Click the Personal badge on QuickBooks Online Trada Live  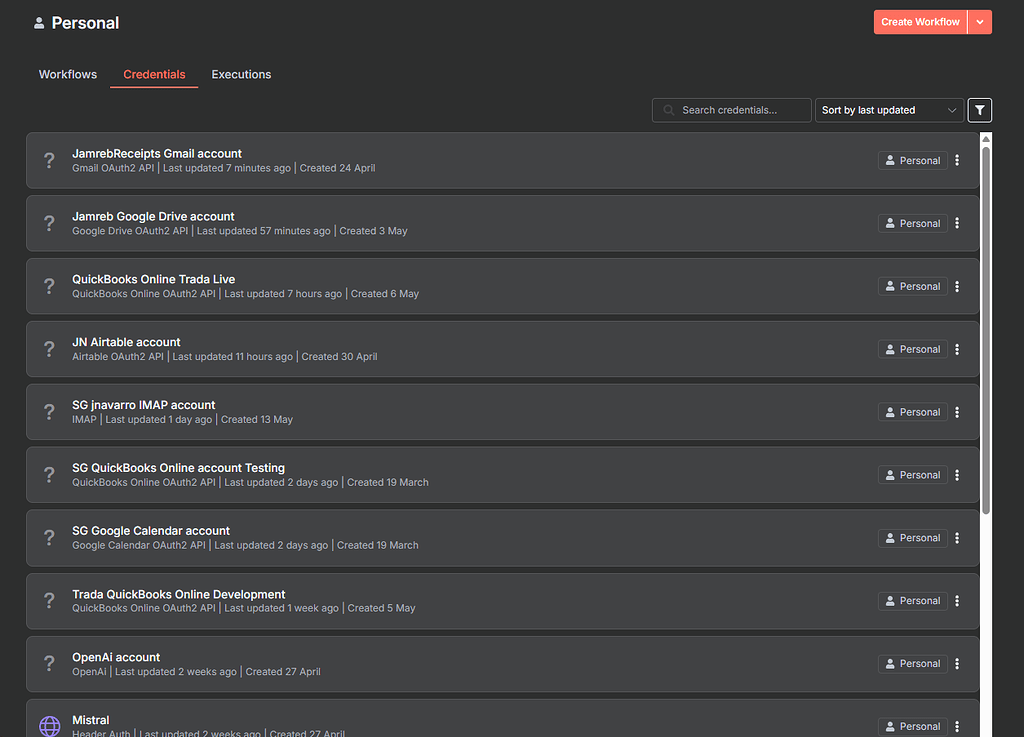pyautogui.click(x=912, y=285)
